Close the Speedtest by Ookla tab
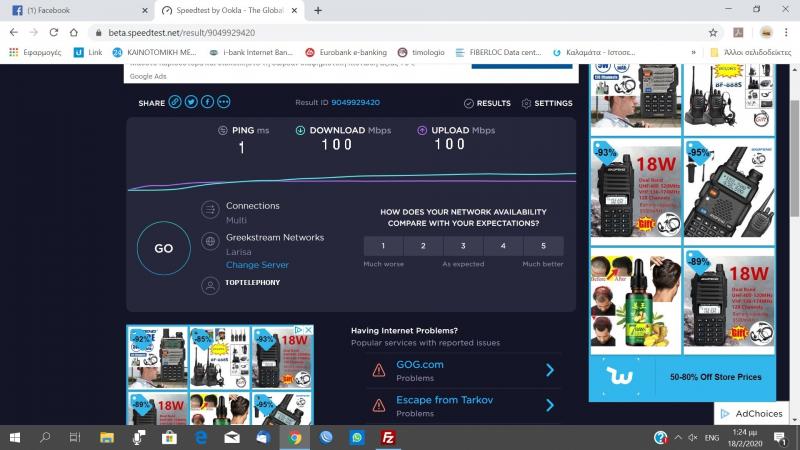800x450 pixels. [294, 10]
